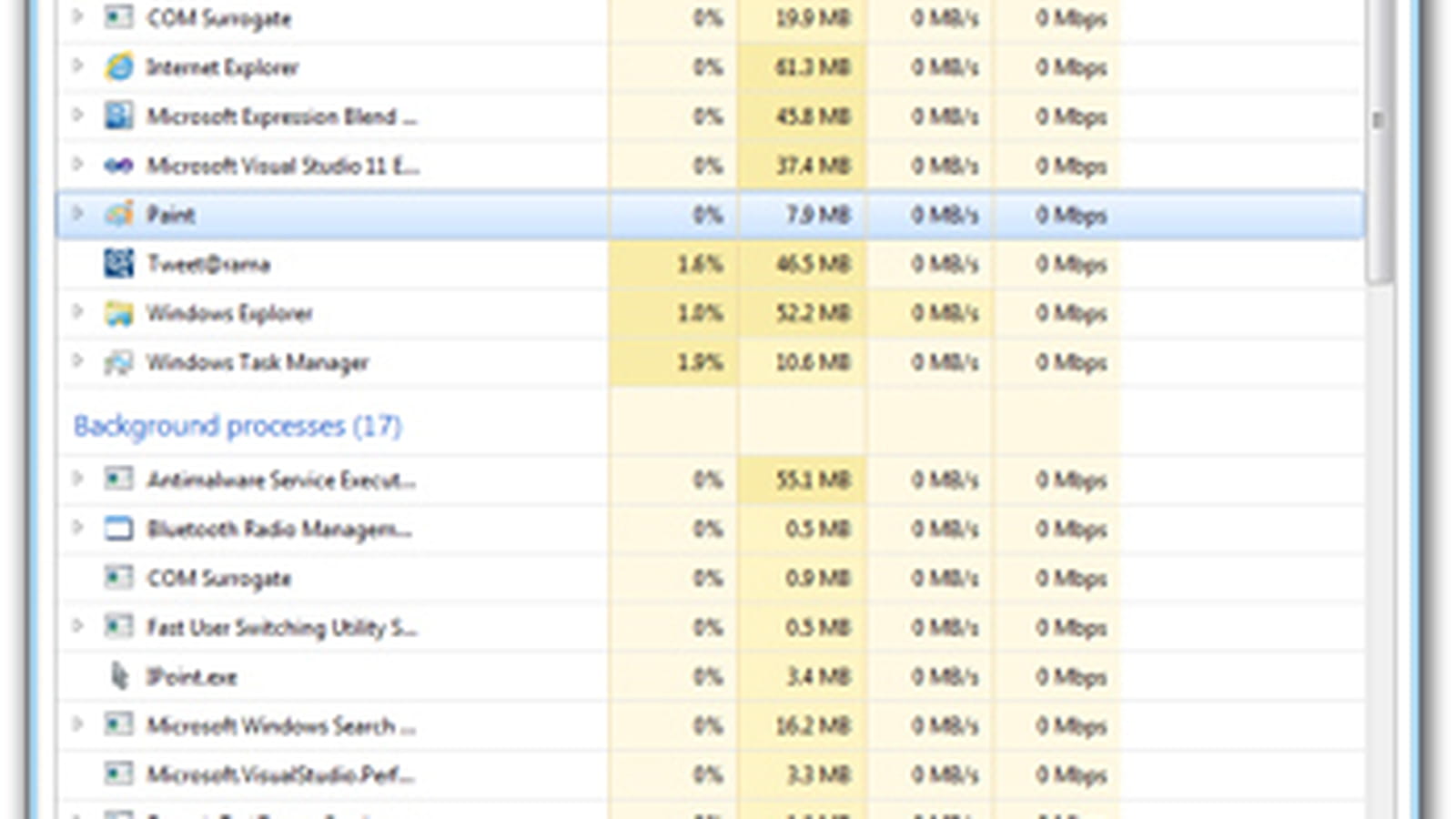1456x819 pixels.
Task: Click the Fast User Switching Utility icon
Action: 118,627
